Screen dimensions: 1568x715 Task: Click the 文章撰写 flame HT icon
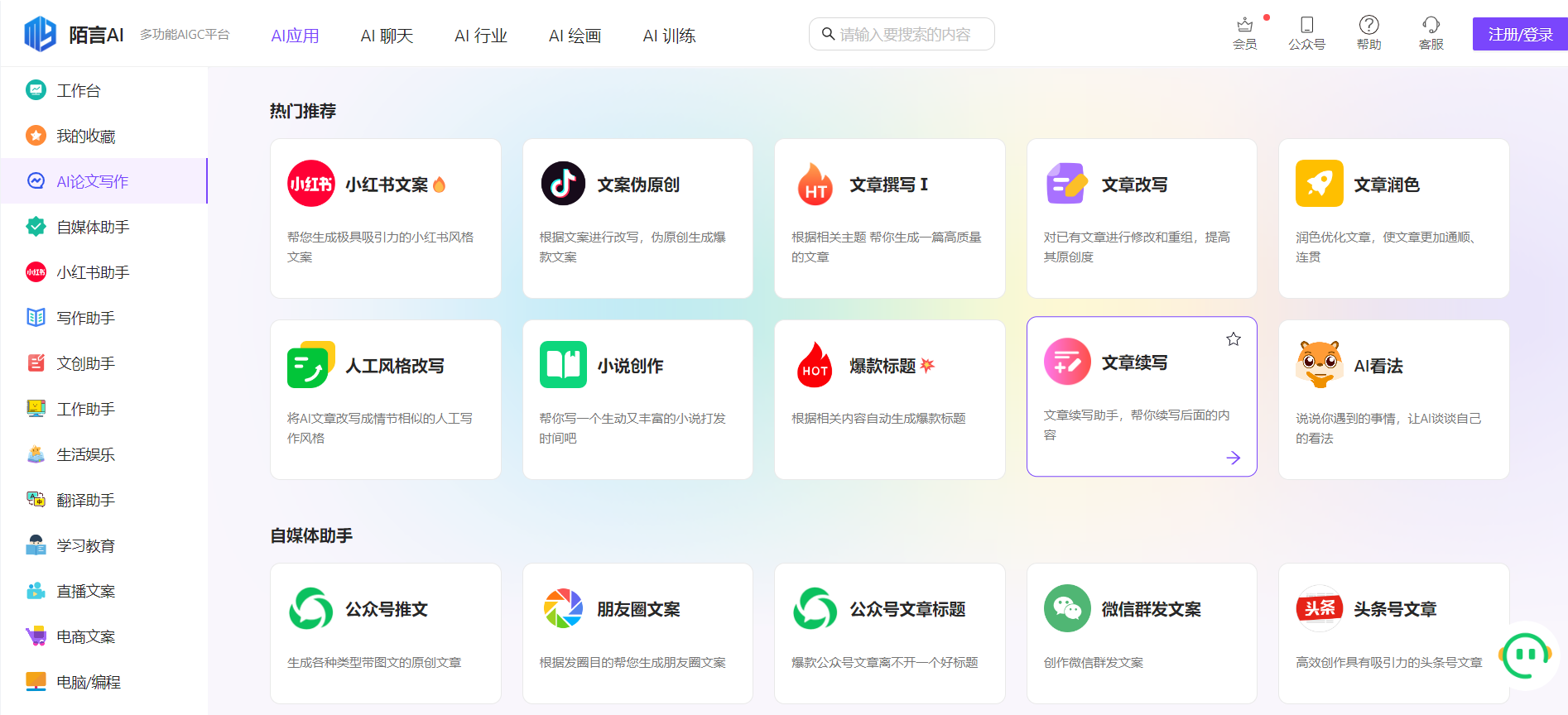[815, 184]
